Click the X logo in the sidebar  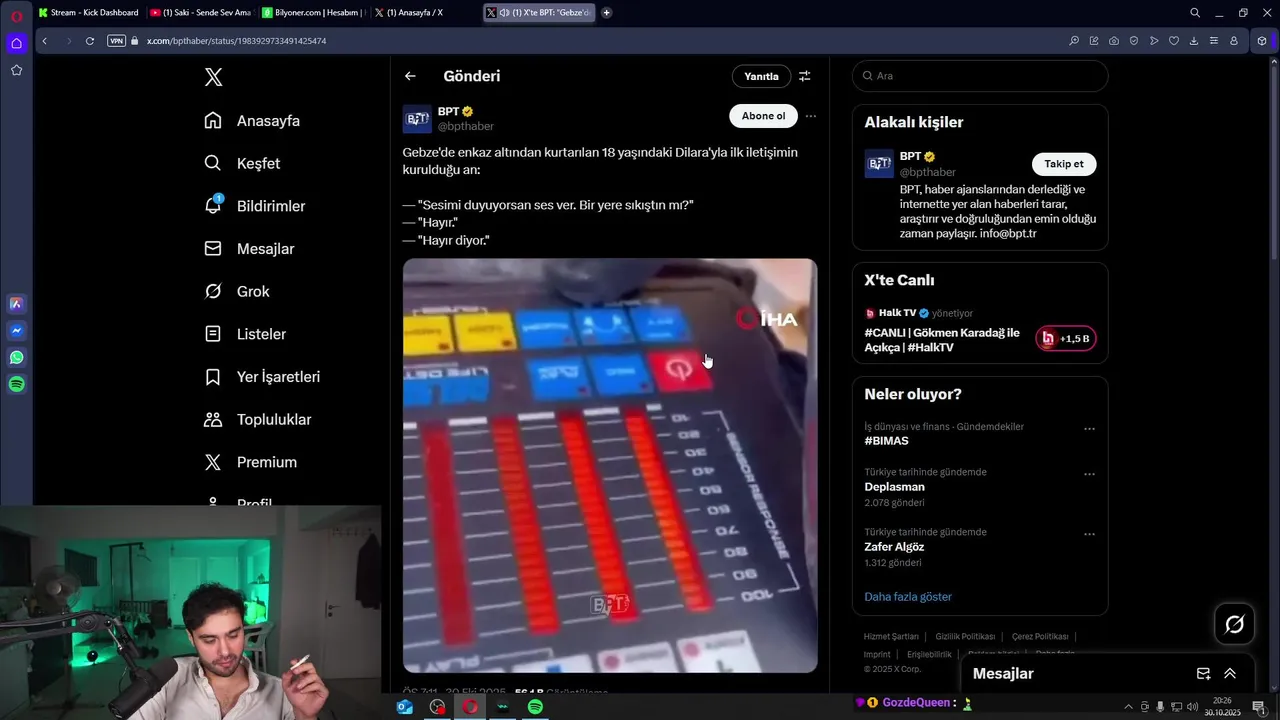pyautogui.click(x=213, y=77)
